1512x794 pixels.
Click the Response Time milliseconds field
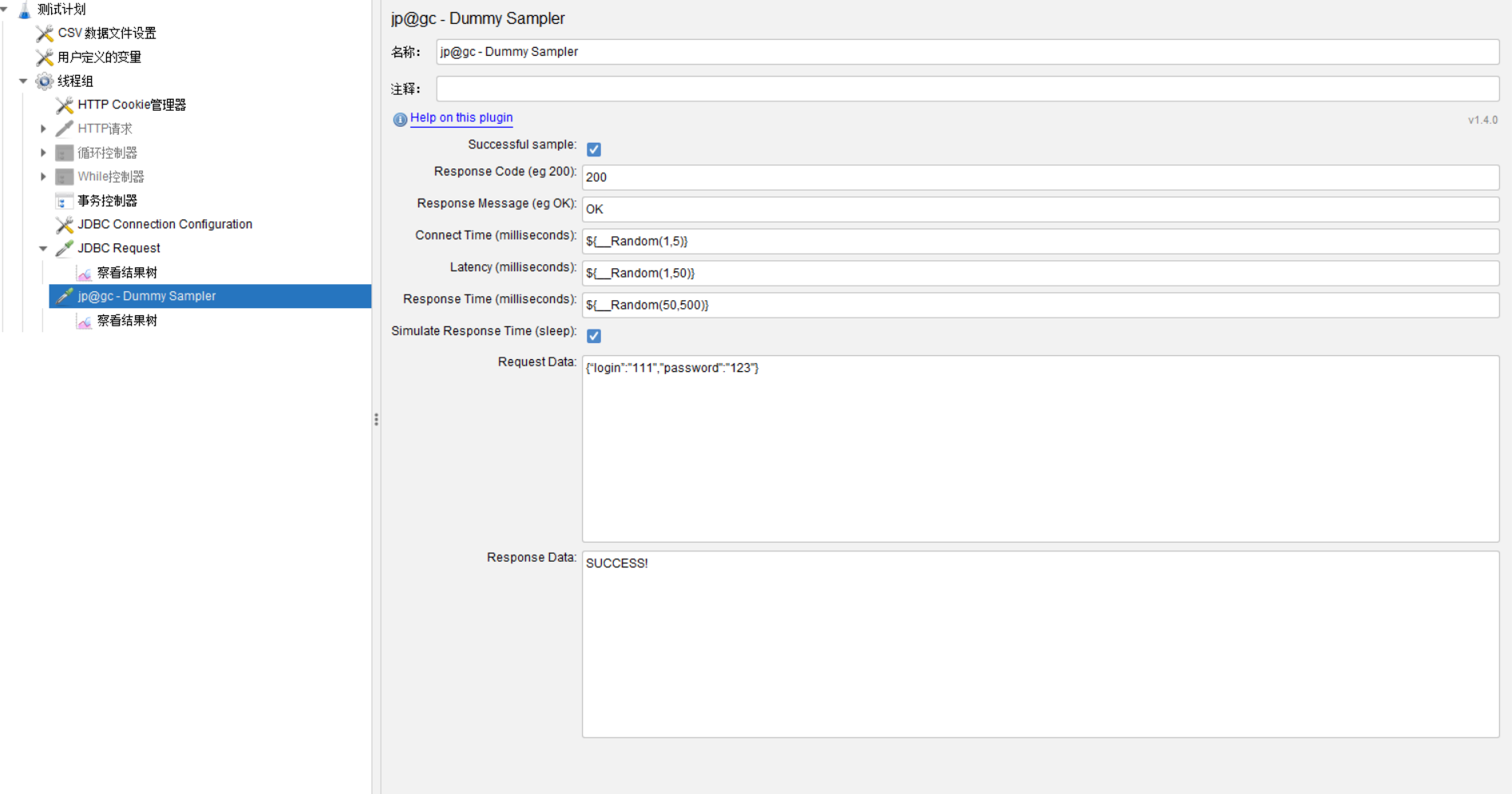[x=1040, y=305]
